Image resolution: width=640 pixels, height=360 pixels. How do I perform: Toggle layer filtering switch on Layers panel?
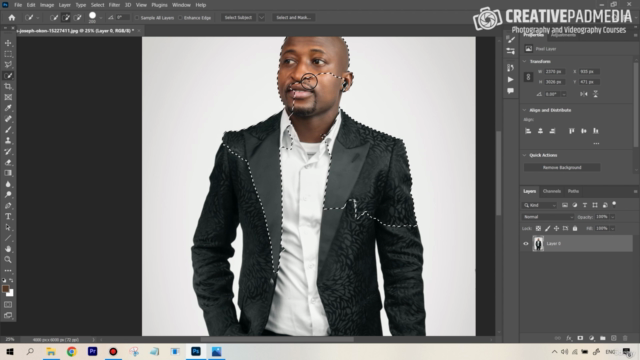click(x=614, y=204)
